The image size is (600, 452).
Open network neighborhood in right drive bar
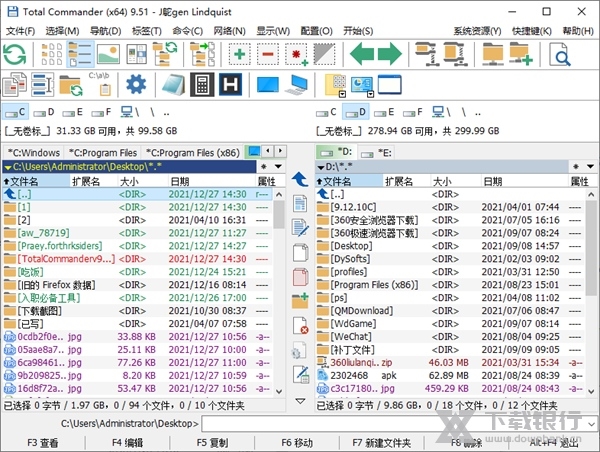pyautogui.click(x=441, y=112)
